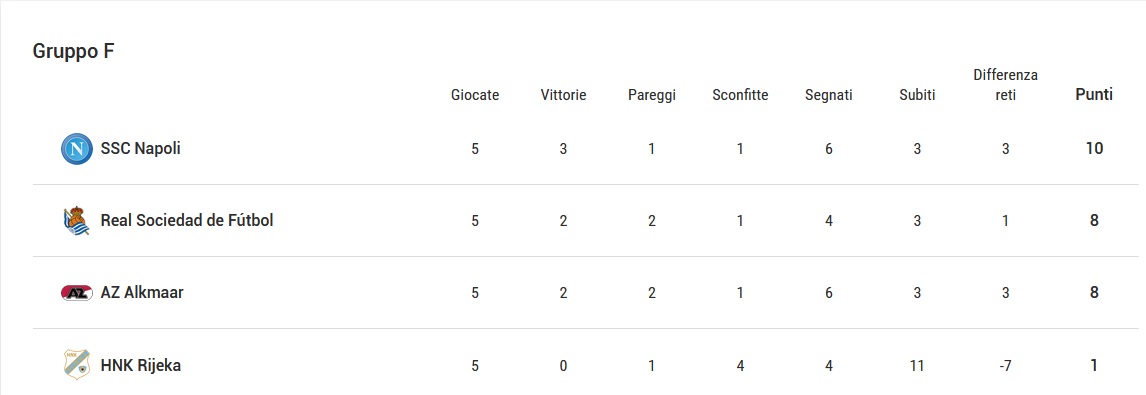1146x395 pixels.
Task: Click Rijeka's 11 goals conceded value
Action: pyautogui.click(x=917, y=365)
